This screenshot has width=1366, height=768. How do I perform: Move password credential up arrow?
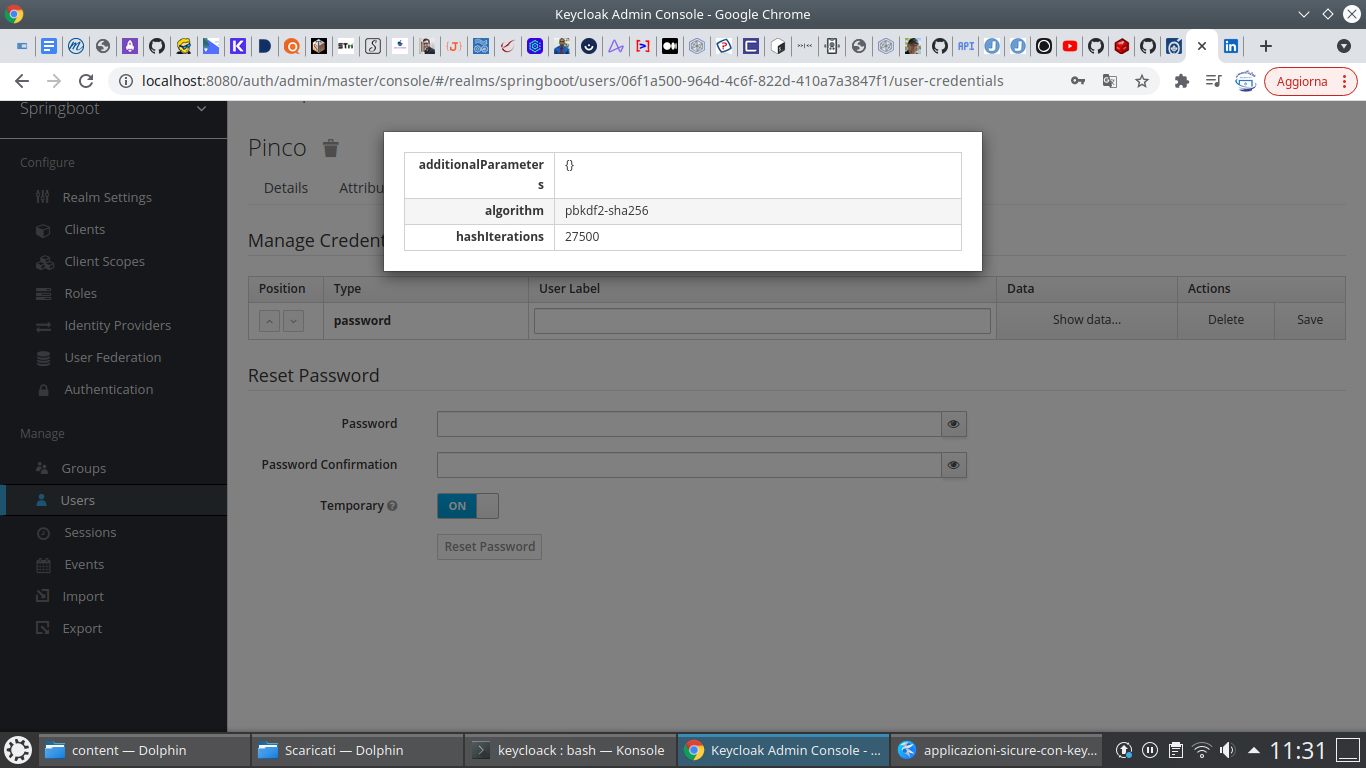(269, 321)
